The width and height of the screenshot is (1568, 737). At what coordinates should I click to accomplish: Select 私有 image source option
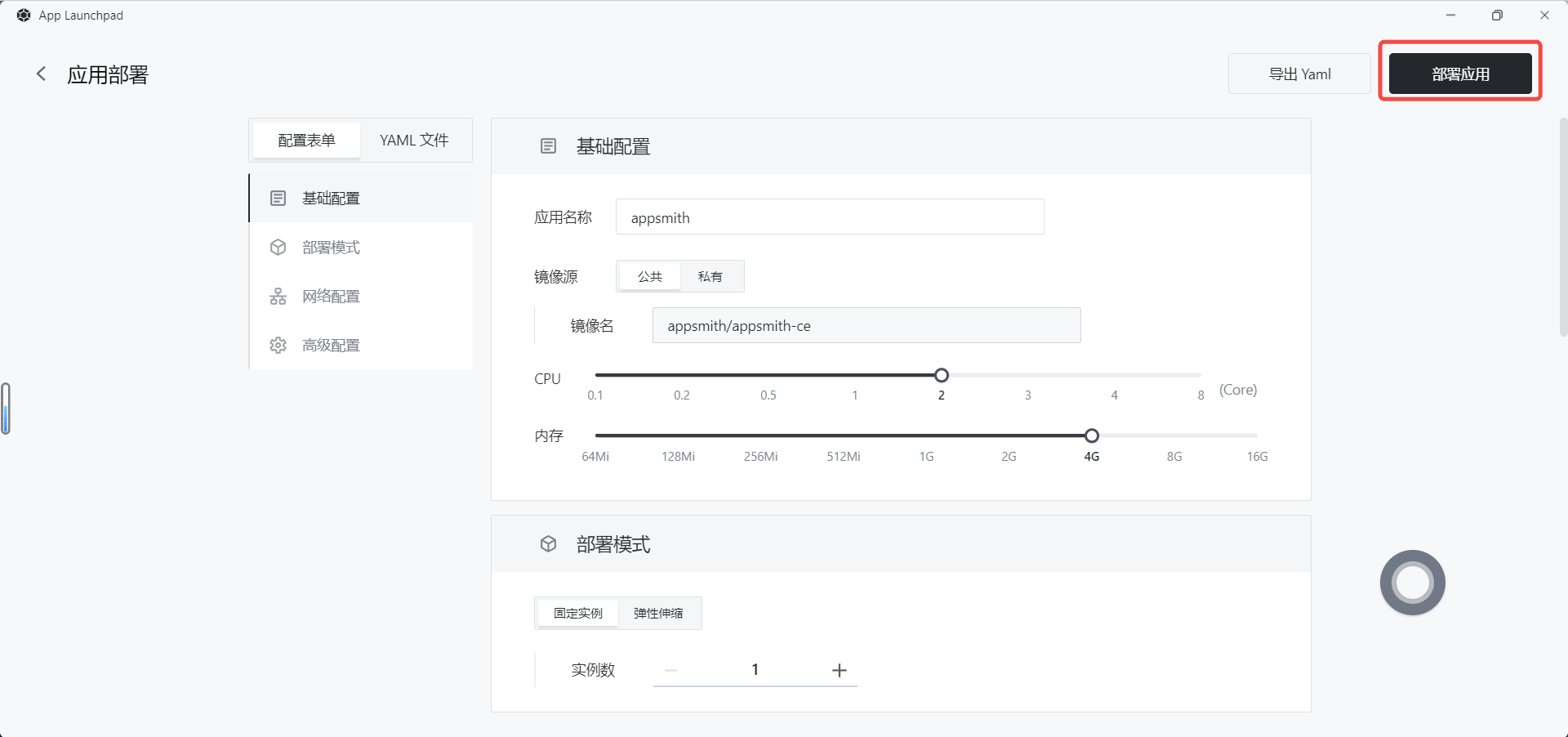710,277
